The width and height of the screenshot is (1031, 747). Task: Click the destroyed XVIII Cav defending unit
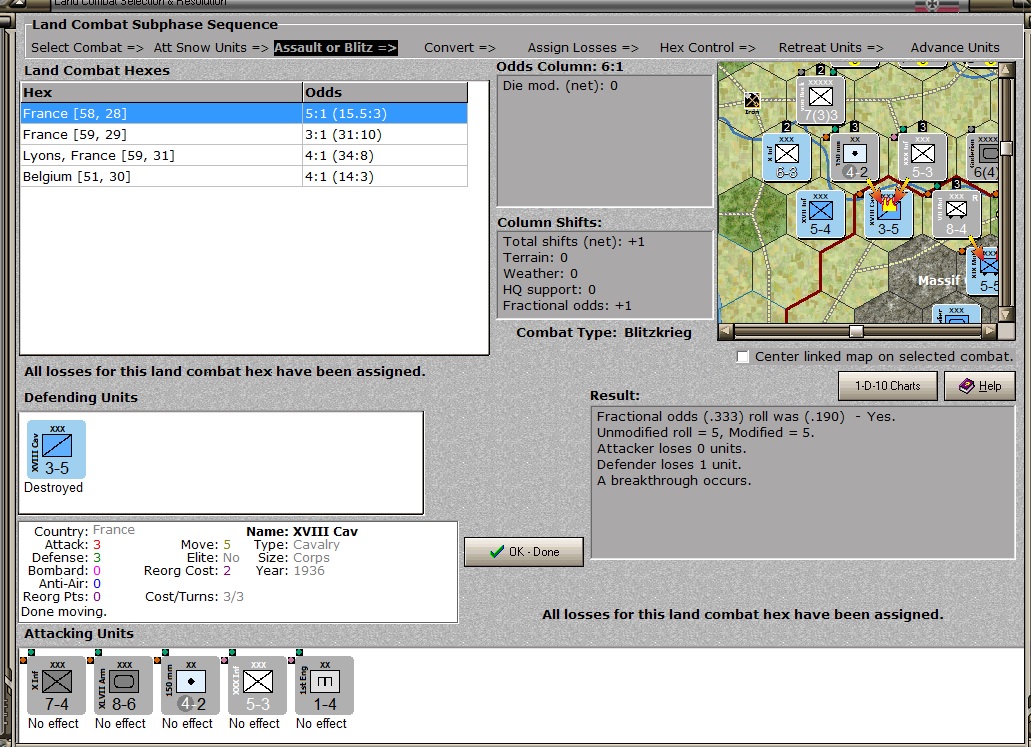click(57, 449)
